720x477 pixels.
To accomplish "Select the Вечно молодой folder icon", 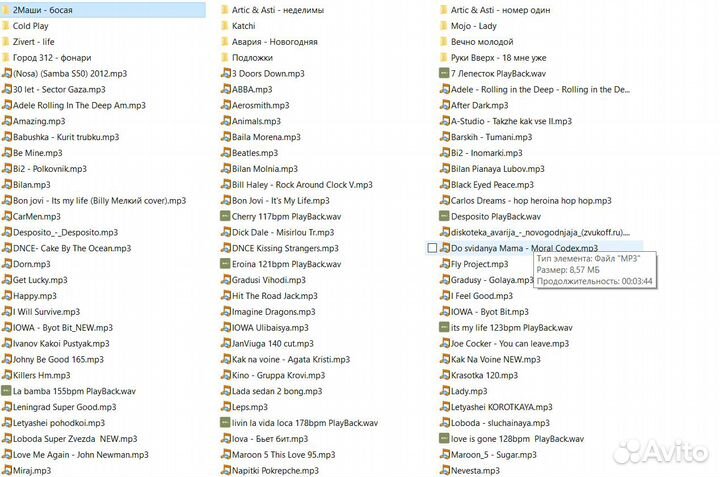I will pyautogui.click(x=444, y=41).
